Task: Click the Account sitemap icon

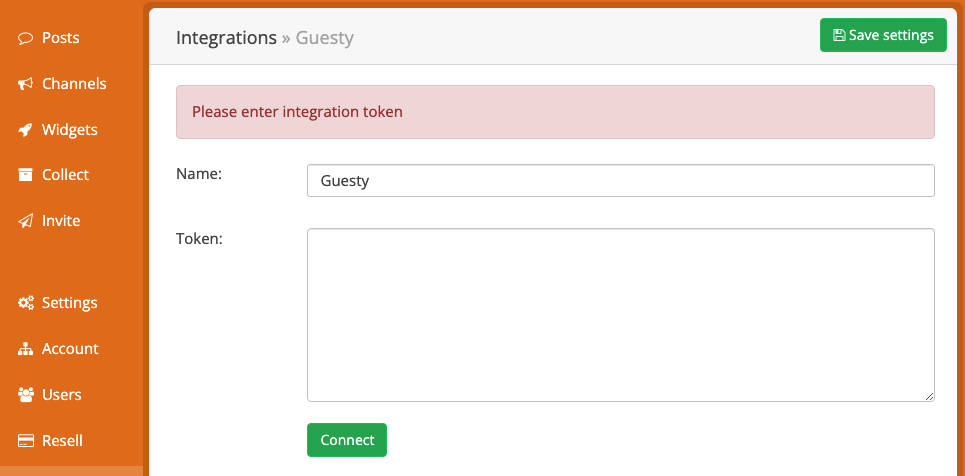Action: (25, 349)
